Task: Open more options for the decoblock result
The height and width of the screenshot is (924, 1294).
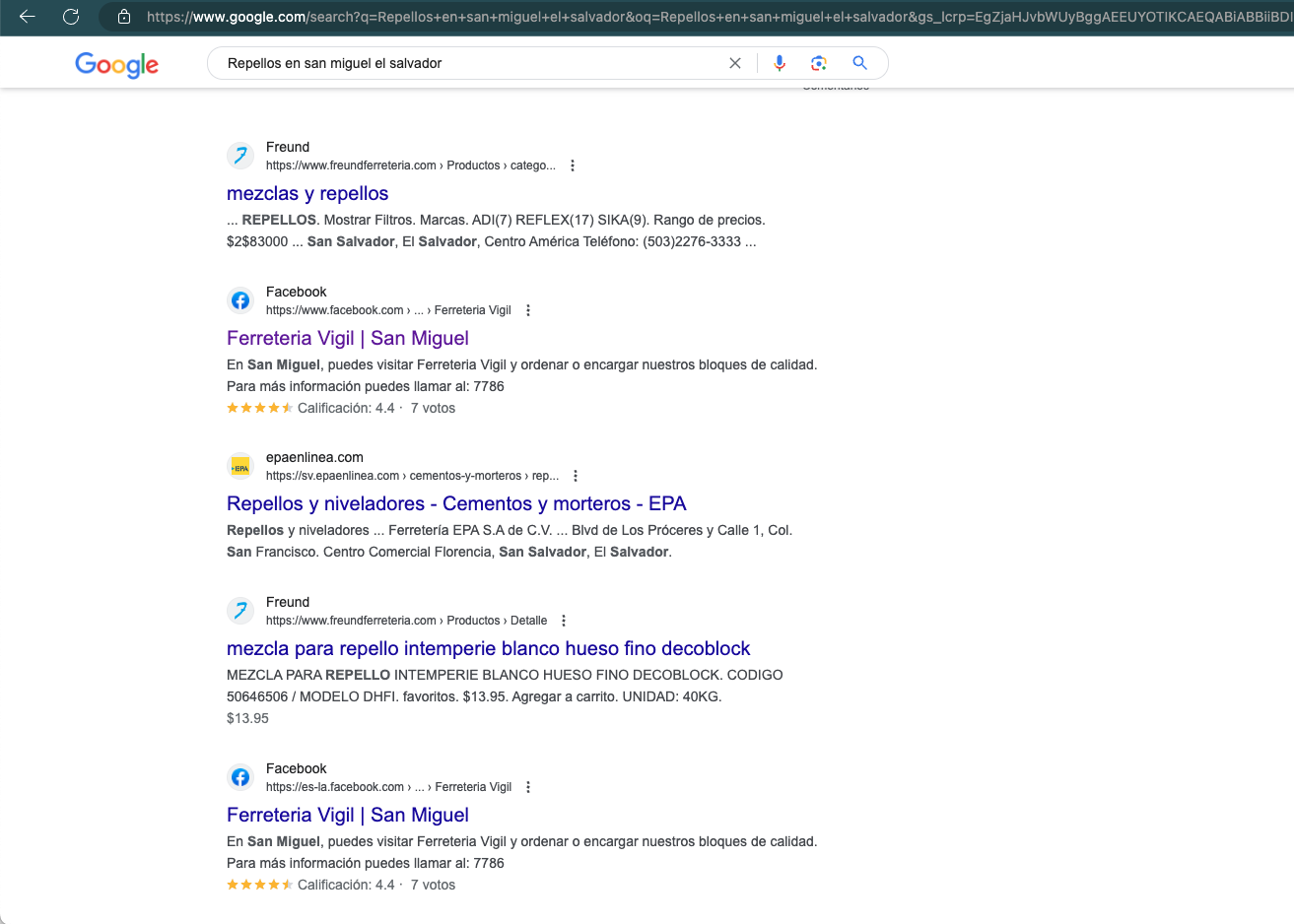Action: [564, 621]
